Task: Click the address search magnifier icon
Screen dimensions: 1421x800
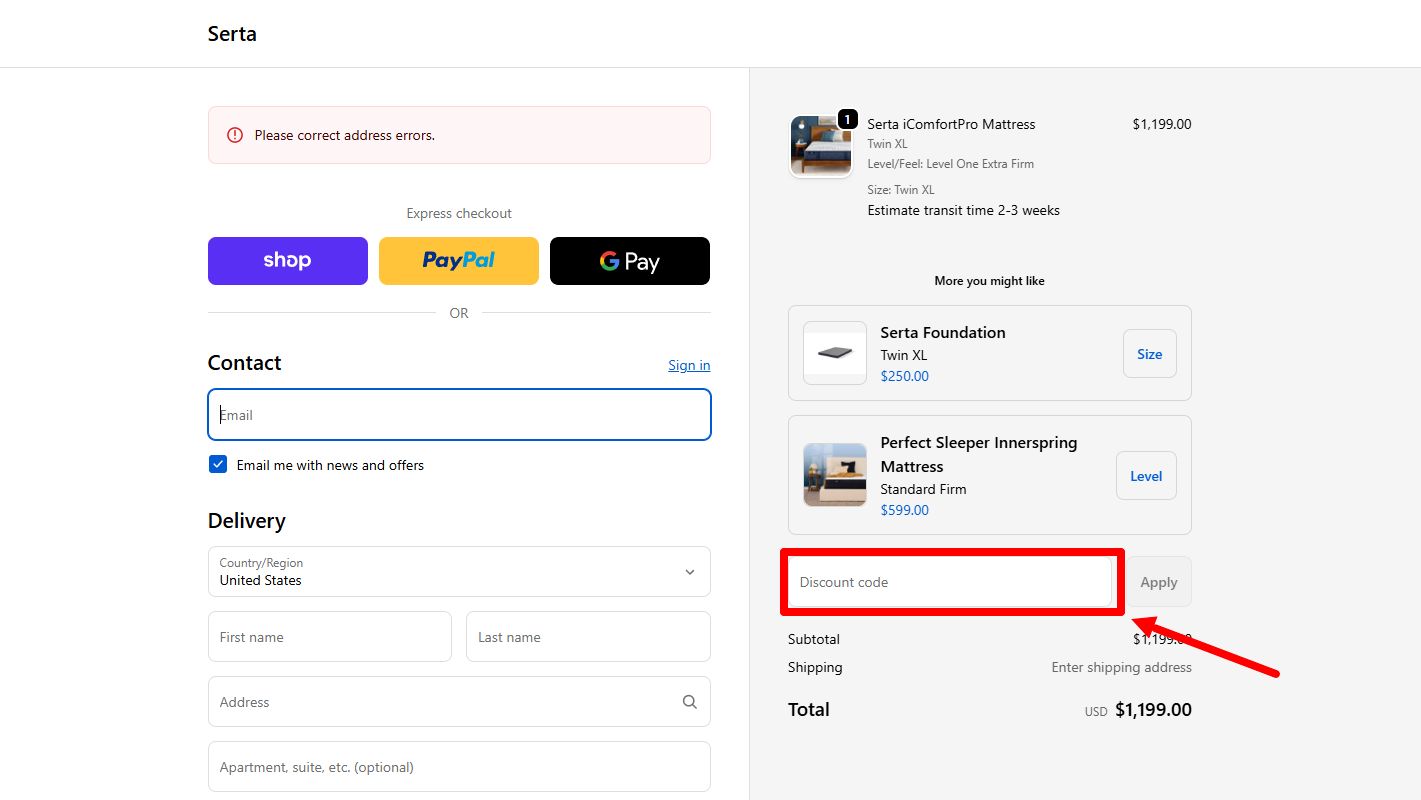Action: [x=690, y=702]
